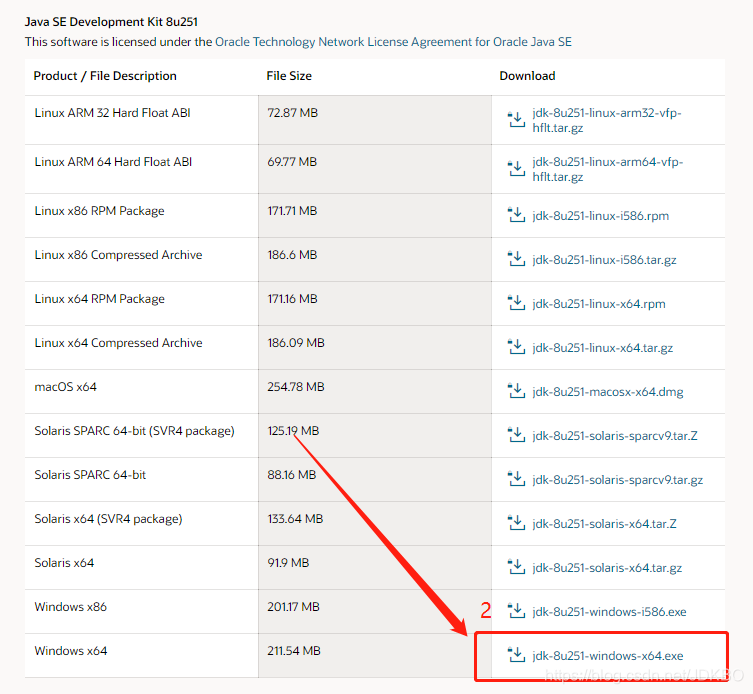This screenshot has height=694, width=753.
Task: Click download icon beside jdk-8u251-linux-i586.tar.gz
Action: [x=517, y=258]
